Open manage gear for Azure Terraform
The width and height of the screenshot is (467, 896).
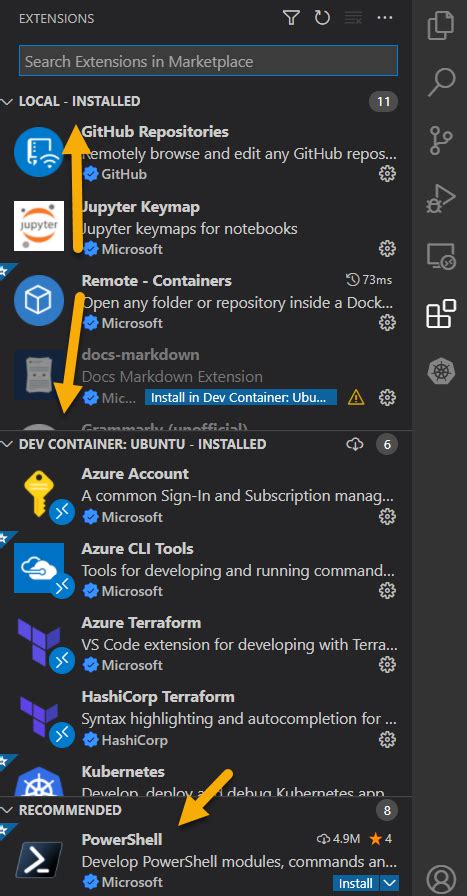point(387,665)
